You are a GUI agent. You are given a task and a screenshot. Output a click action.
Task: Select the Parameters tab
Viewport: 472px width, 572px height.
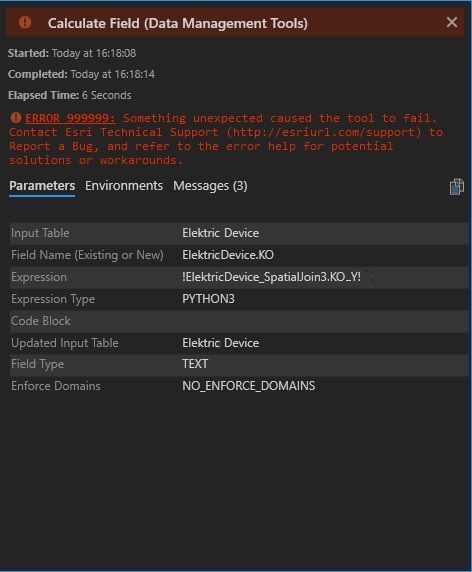pos(42,186)
